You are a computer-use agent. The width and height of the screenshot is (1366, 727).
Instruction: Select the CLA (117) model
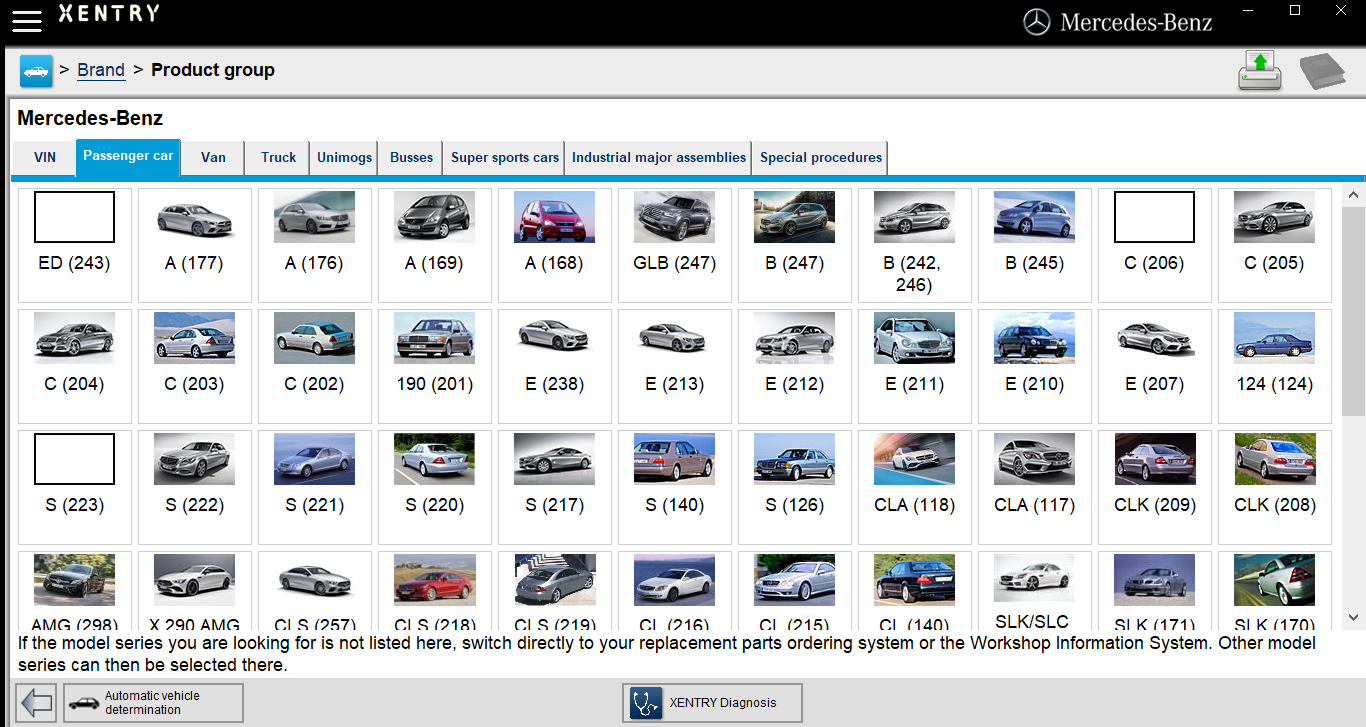tap(1035, 487)
